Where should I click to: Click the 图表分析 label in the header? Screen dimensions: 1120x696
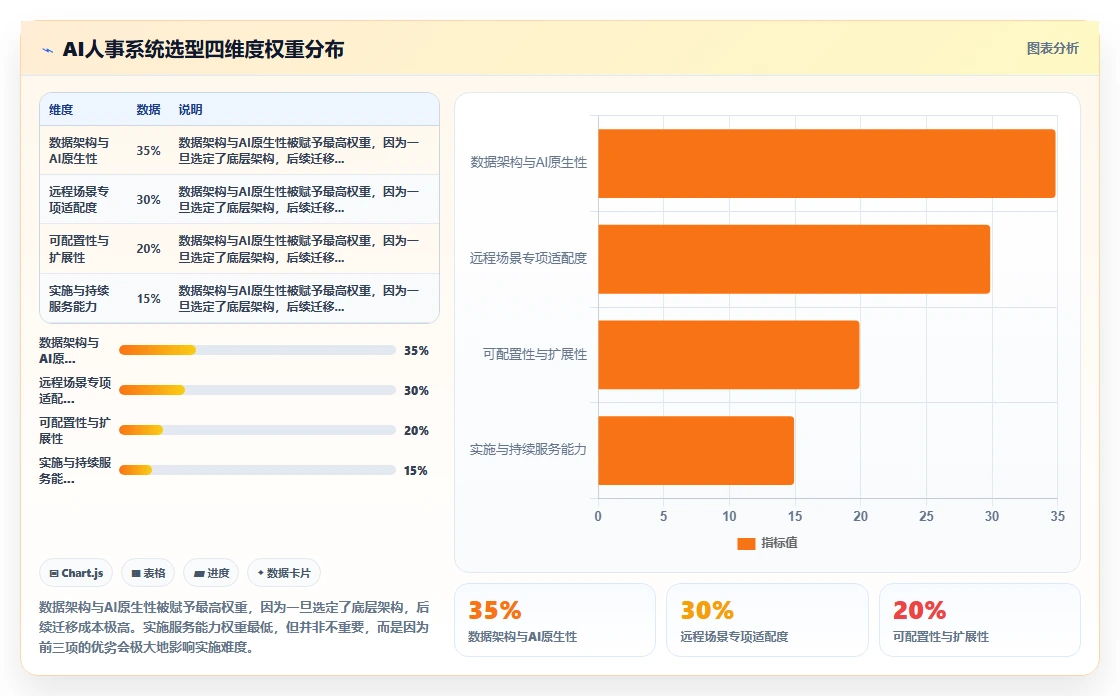point(1052,49)
